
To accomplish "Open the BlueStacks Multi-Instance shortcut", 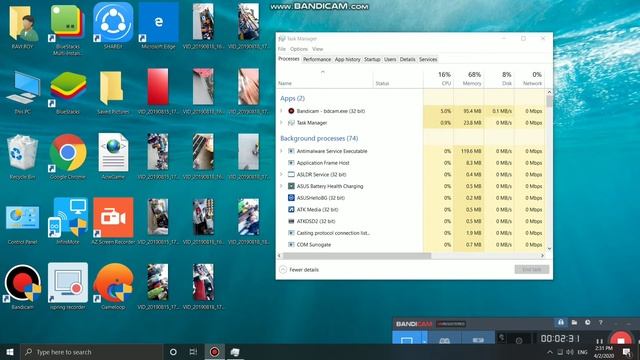I will click(x=68, y=29).
